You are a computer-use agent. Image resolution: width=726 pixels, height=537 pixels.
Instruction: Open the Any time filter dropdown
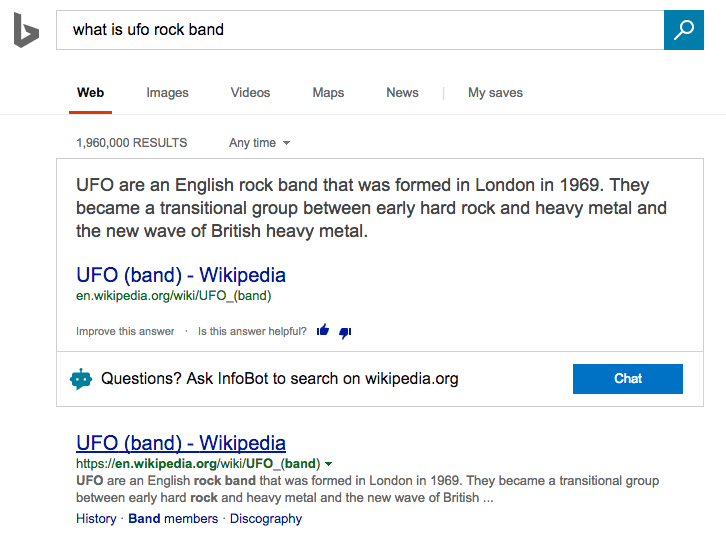259,143
